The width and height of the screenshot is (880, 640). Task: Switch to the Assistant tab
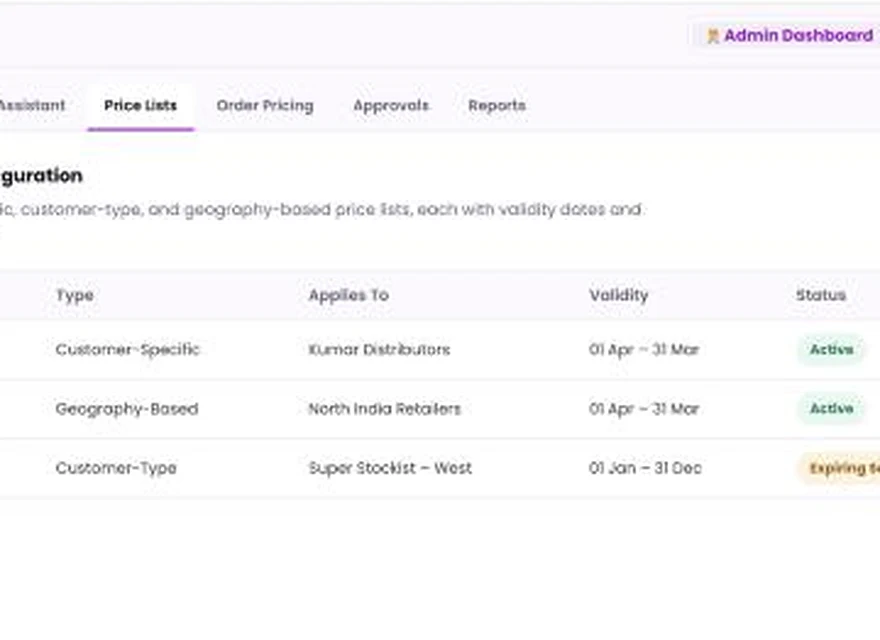coord(32,106)
